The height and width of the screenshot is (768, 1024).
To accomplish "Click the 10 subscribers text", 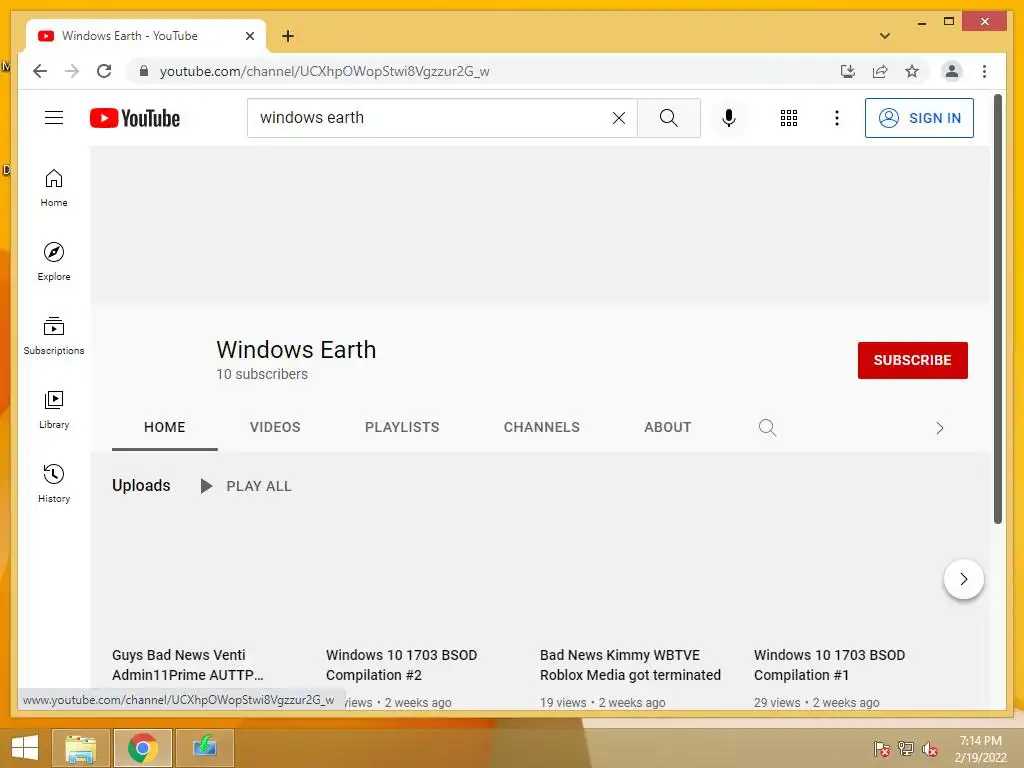I will pyautogui.click(x=262, y=374).
